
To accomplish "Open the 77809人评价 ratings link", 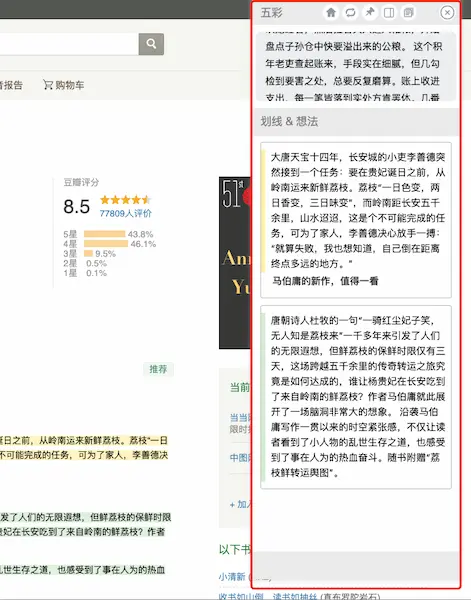I will pyautogui.click(x=125, y=214).
